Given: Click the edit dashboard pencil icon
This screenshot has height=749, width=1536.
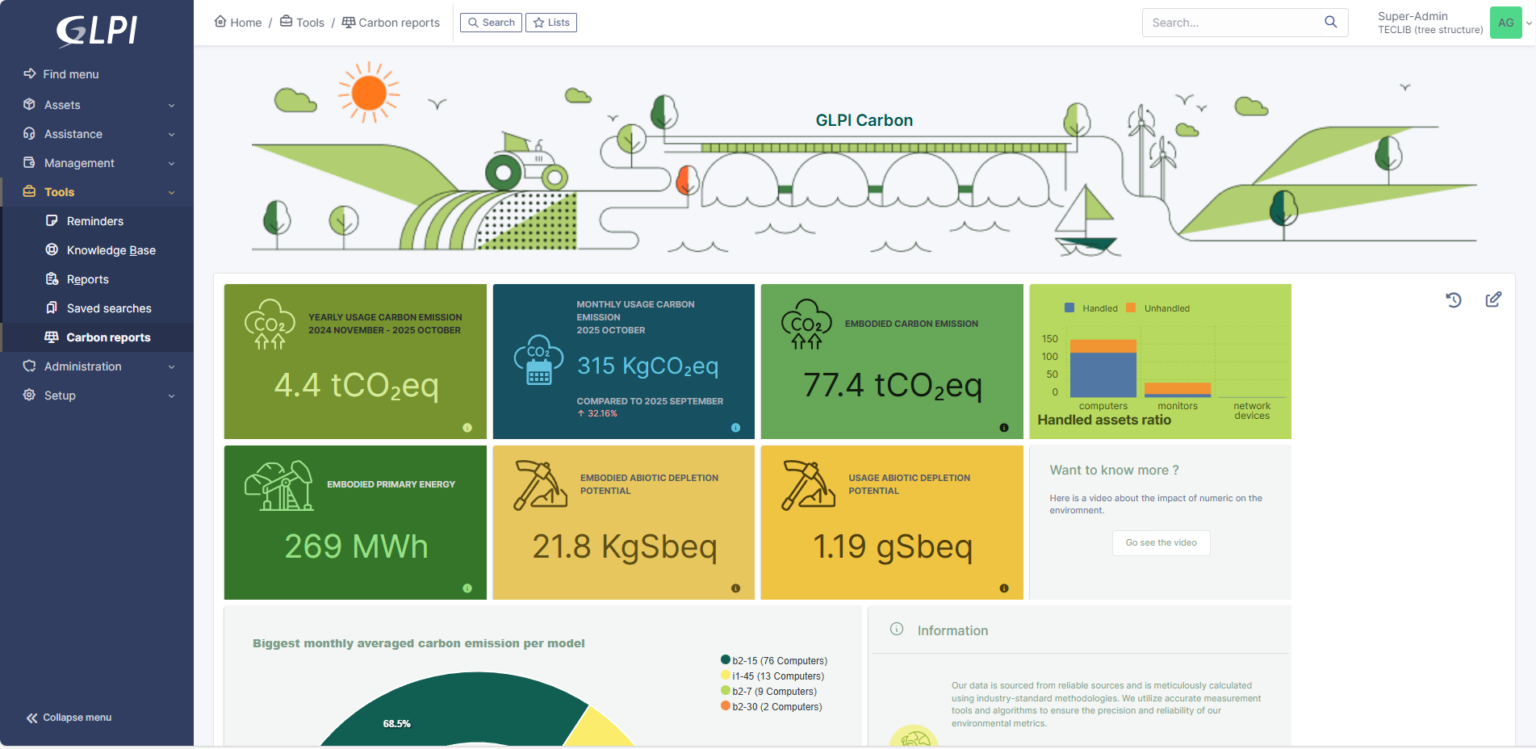Looking at the screenshot, I should pos(1493,299).
